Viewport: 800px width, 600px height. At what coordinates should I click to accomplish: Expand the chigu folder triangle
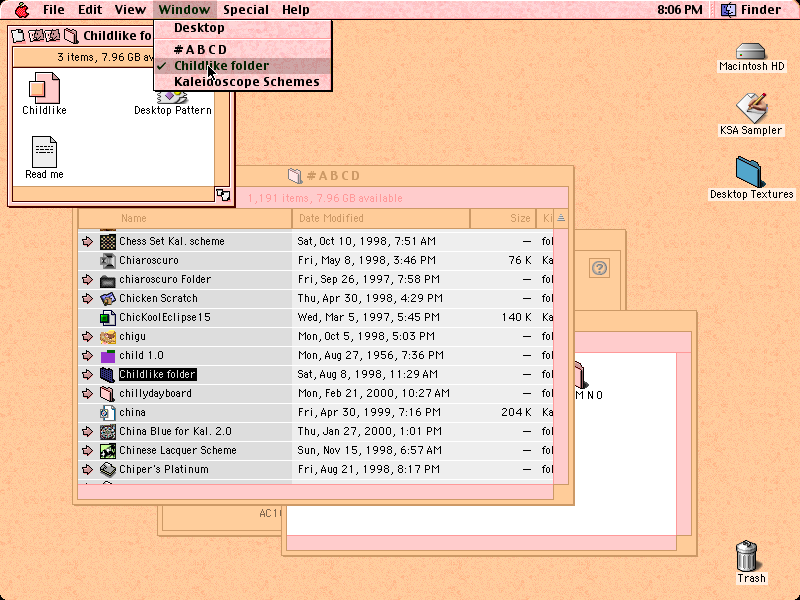(x=87, y=337)
